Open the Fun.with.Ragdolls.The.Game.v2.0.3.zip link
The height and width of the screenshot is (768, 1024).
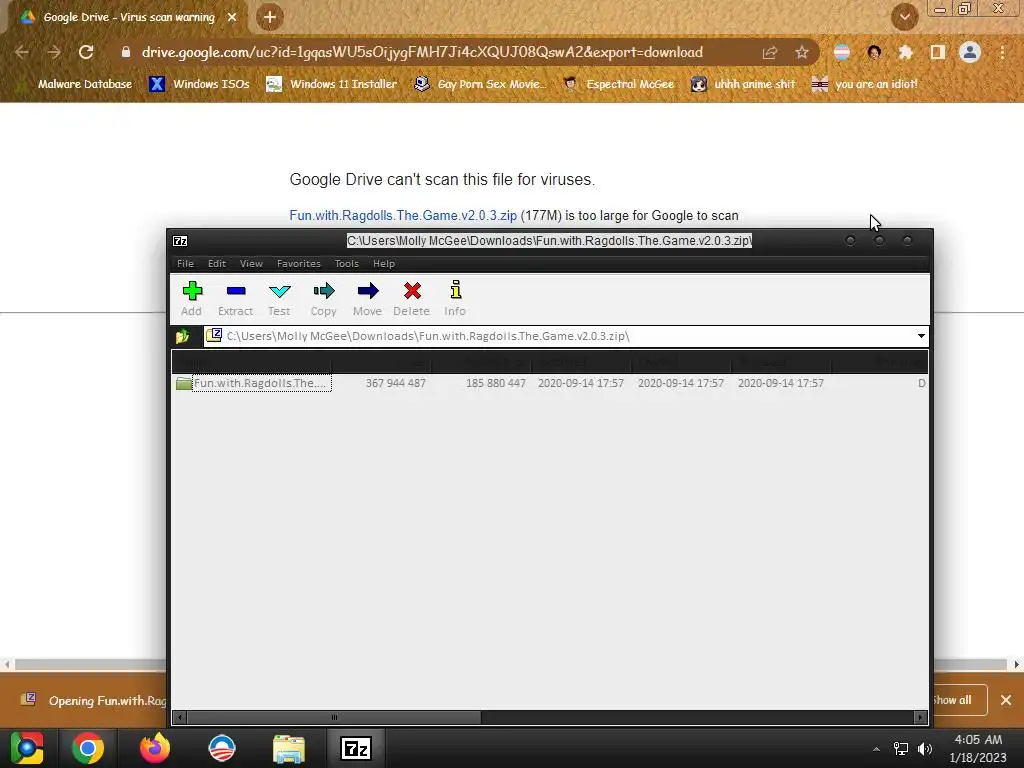(x=403, y=216)
